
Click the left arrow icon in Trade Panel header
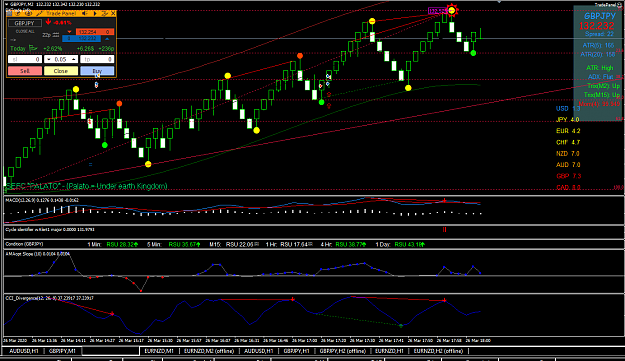(85, 14)
